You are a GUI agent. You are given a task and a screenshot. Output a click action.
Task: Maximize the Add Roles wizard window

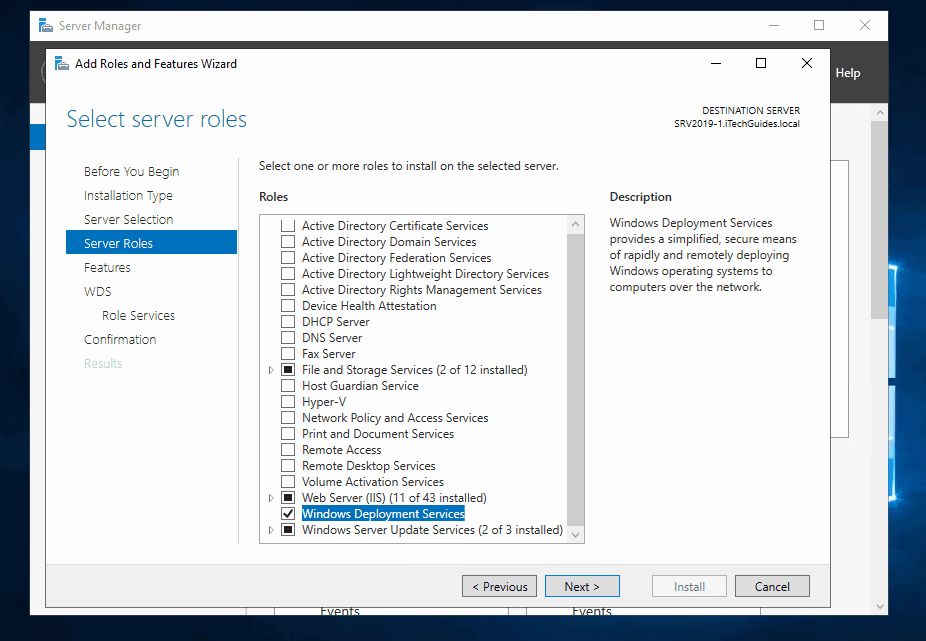(760, 63)
